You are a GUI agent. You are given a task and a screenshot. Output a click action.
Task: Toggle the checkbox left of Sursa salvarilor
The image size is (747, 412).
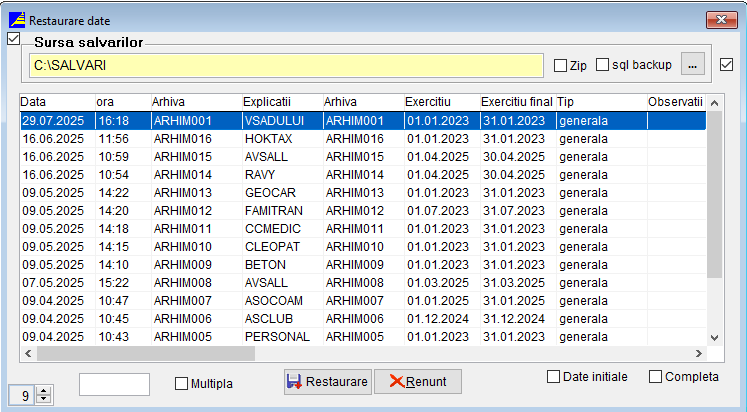click(14, 39)
